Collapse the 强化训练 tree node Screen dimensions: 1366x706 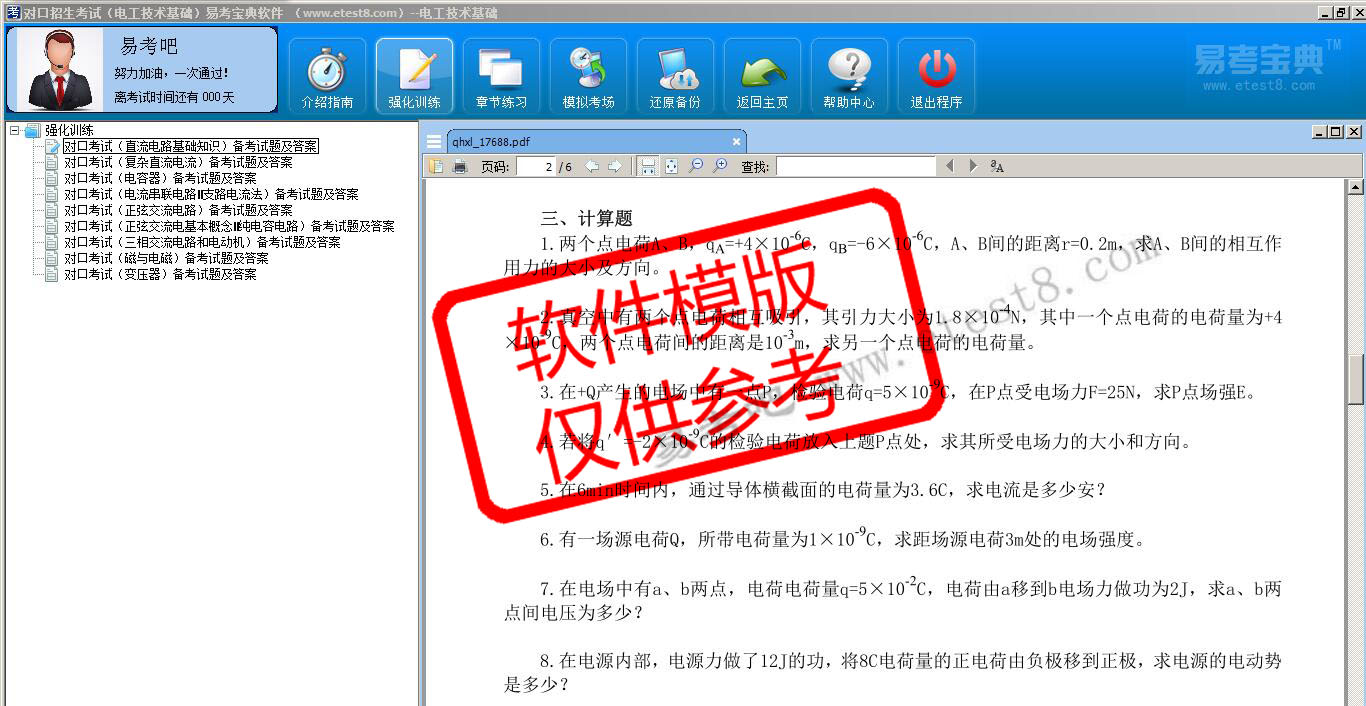tap(14, 131)
